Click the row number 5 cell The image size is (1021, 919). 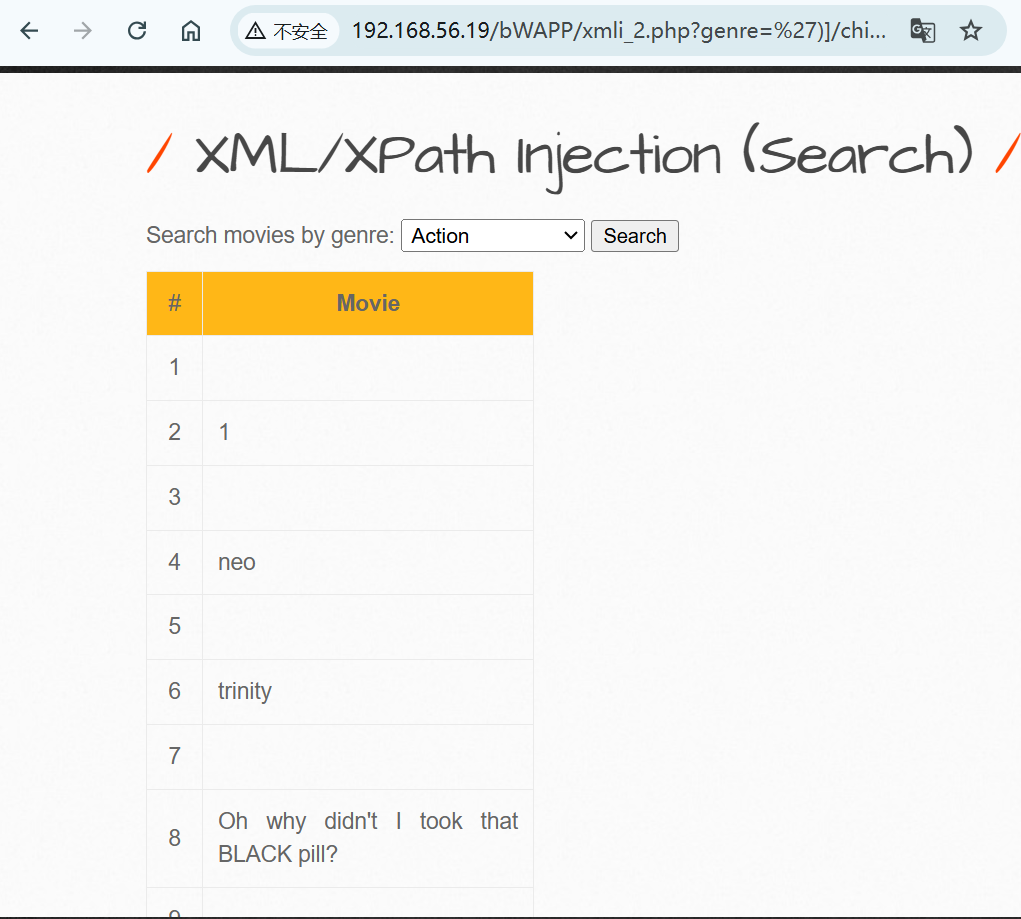tap(175, 627)
